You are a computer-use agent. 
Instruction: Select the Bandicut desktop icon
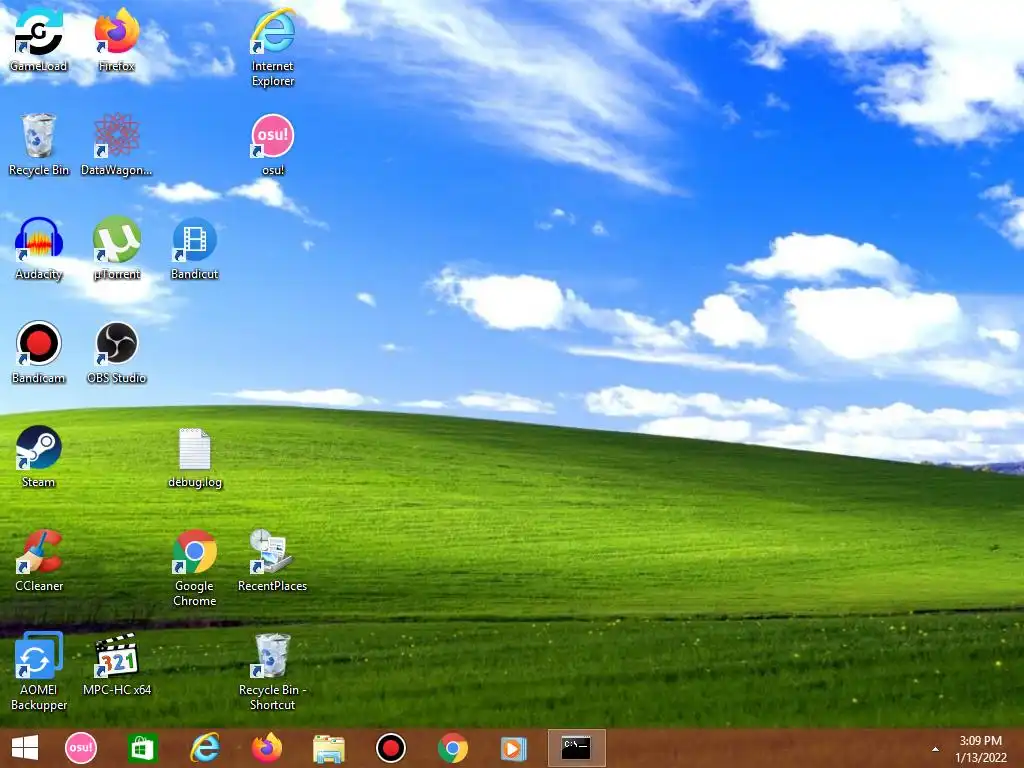point(195,248)
